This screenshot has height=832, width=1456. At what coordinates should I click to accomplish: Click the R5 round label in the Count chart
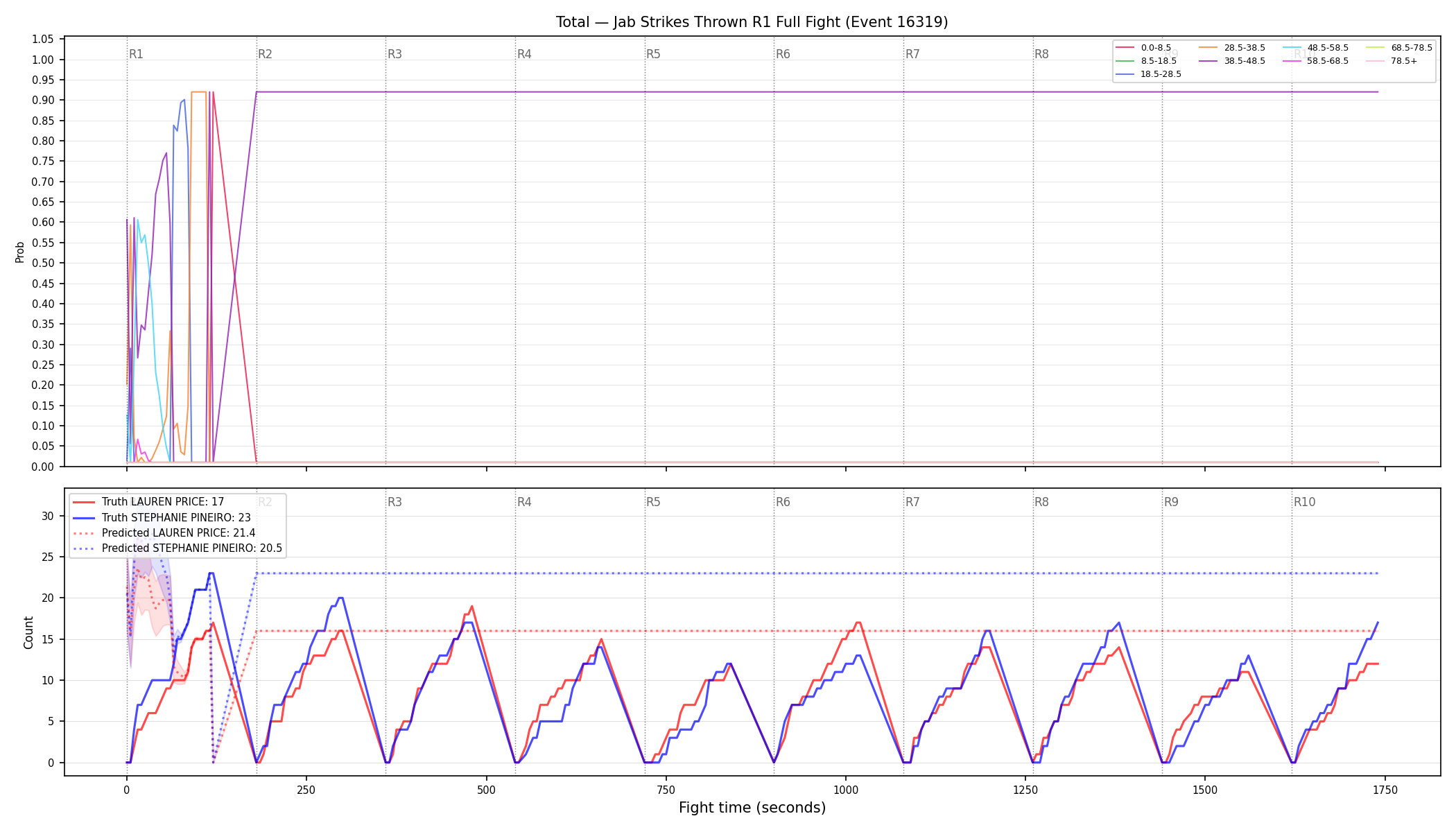[x=654, y=502]
